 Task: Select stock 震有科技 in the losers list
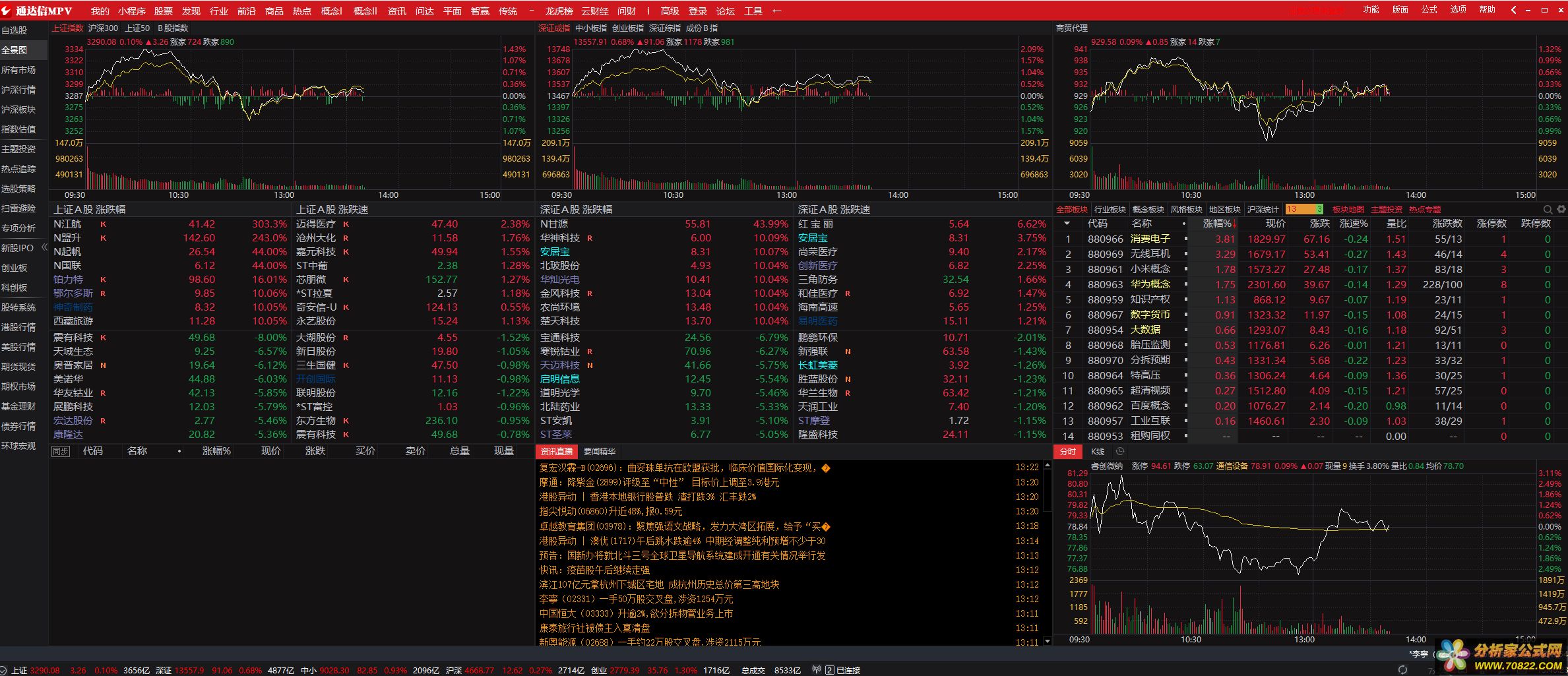coord(170,338)
